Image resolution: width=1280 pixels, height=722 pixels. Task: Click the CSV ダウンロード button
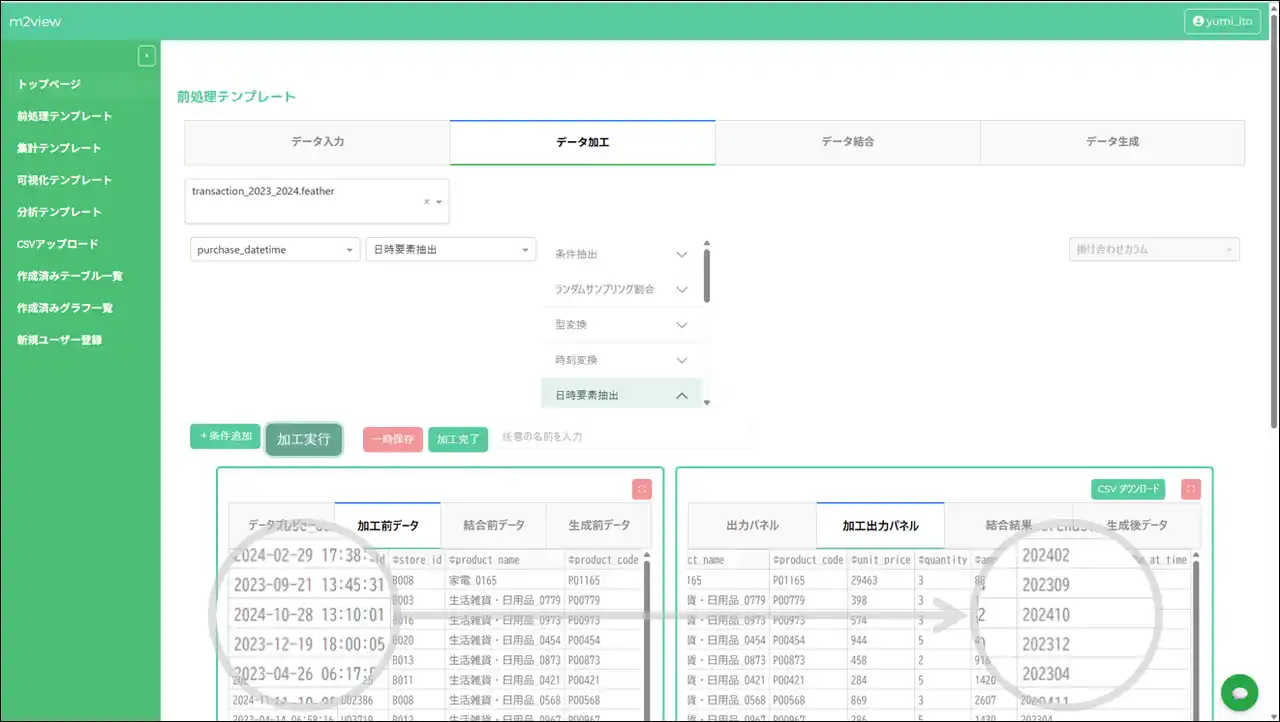click(x=1127, y=489)
